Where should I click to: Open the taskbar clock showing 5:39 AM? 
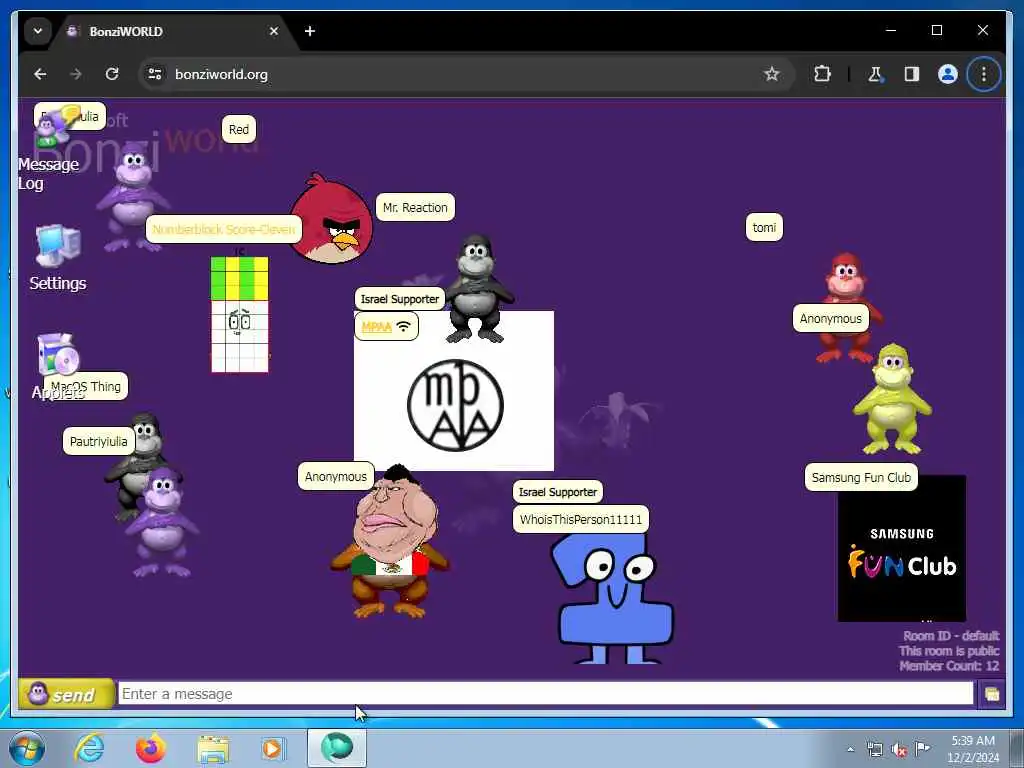(973, 749)
